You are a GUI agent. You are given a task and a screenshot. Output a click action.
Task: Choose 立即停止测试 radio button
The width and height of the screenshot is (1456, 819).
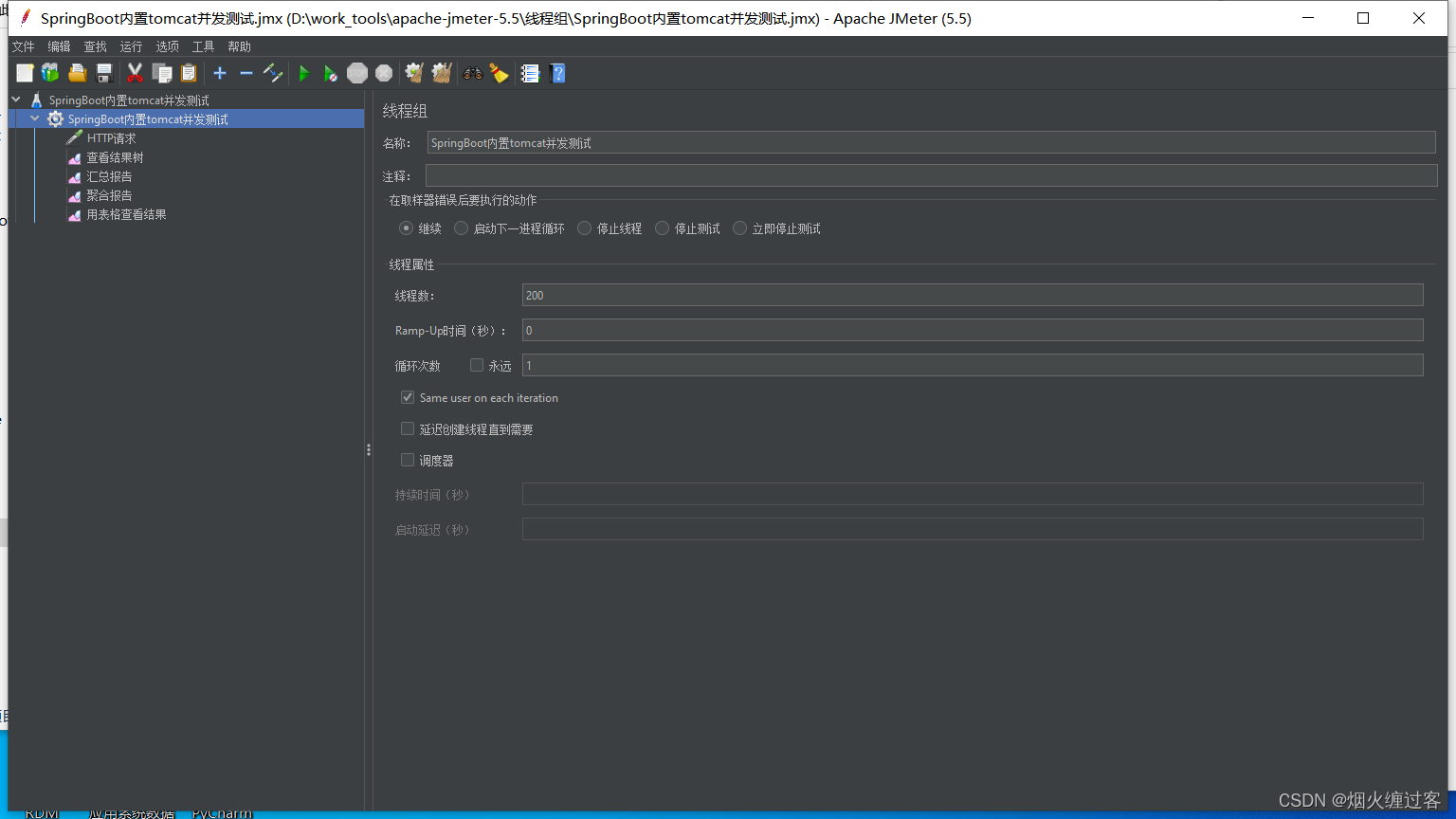740,228
